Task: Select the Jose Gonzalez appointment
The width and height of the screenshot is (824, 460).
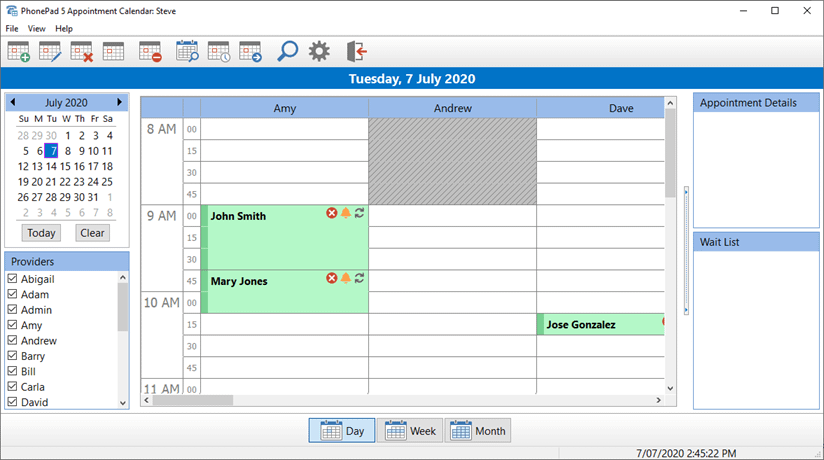Action: tap(601, 324)
